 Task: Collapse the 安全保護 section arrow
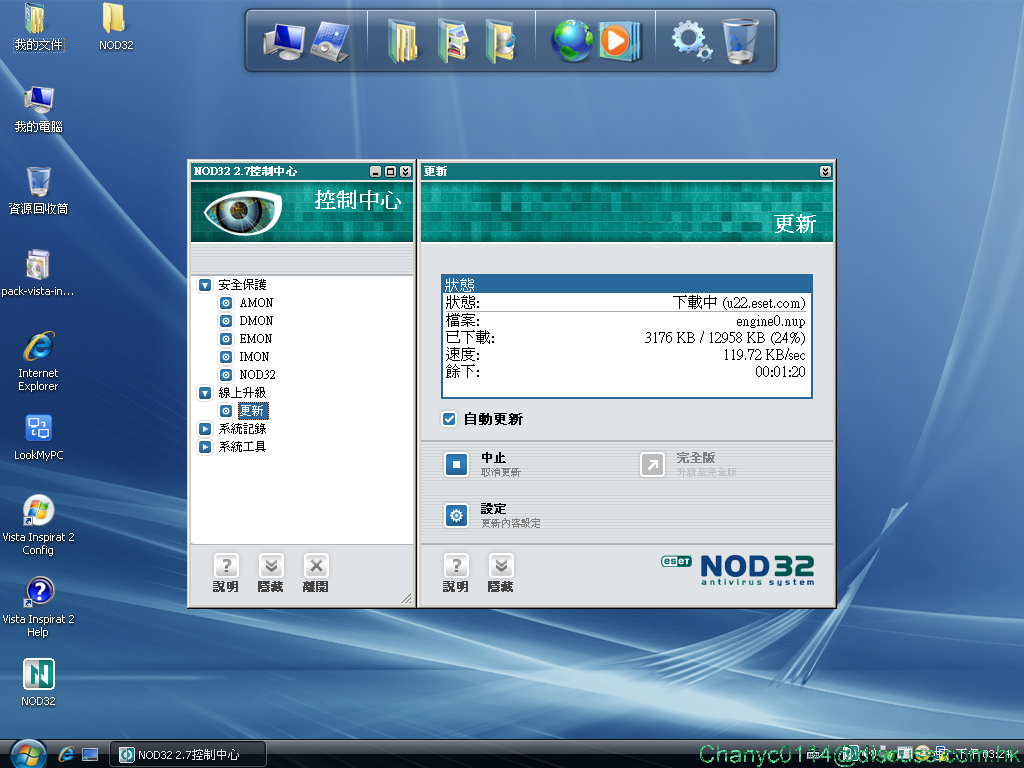[205, 285]
